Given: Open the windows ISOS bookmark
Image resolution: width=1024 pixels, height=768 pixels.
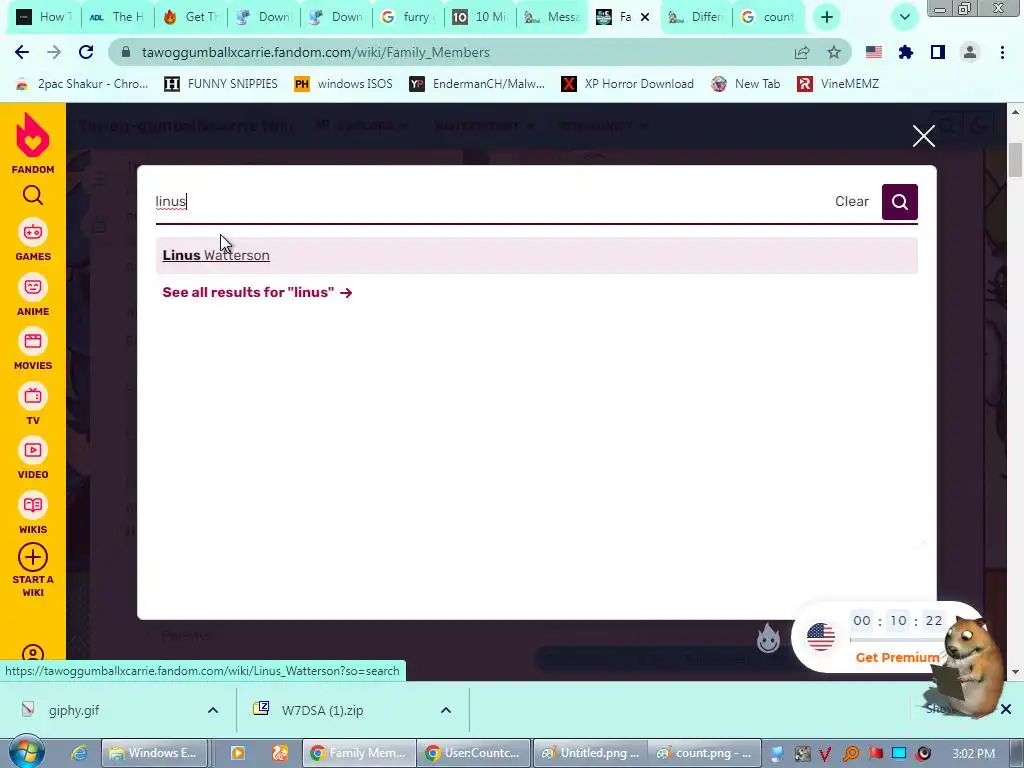Looking at the screenshot, I should click(344, 84).
